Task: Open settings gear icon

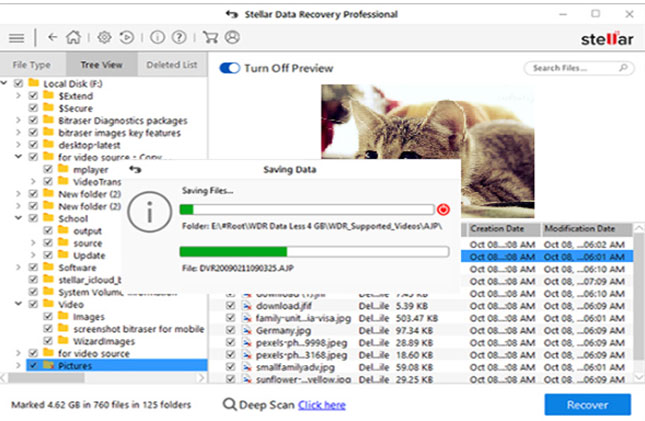Action: 104,37
